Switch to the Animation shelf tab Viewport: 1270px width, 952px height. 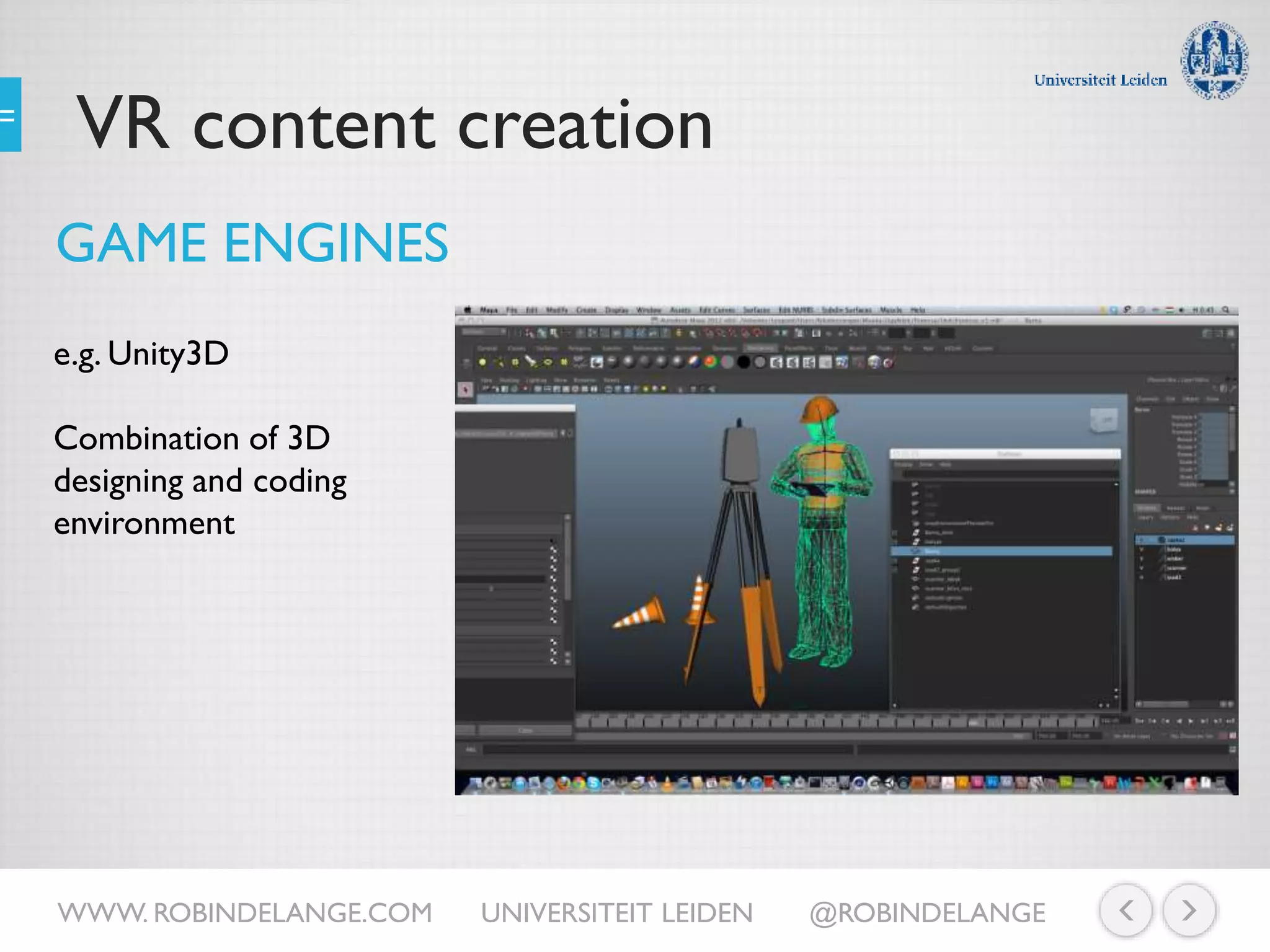pyautogui.click(x=688, y=348)
